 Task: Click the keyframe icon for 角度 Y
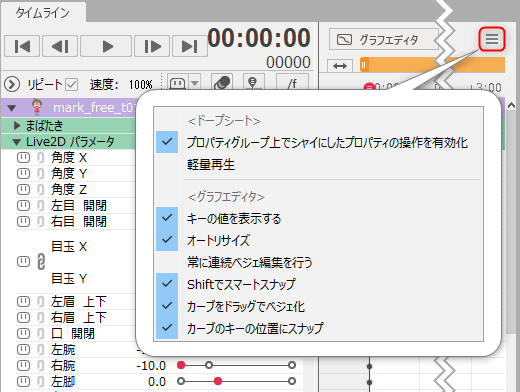(23, 173)
